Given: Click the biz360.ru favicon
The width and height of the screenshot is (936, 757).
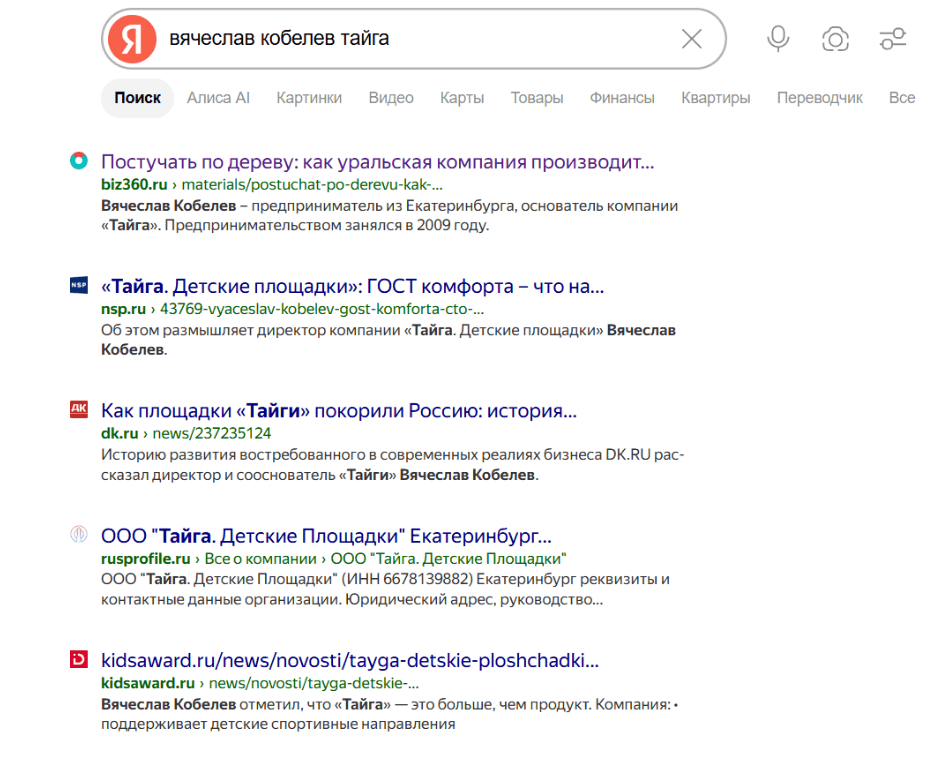Looking at the screenshot, I should pyautogui.click(x=79, y=161).
